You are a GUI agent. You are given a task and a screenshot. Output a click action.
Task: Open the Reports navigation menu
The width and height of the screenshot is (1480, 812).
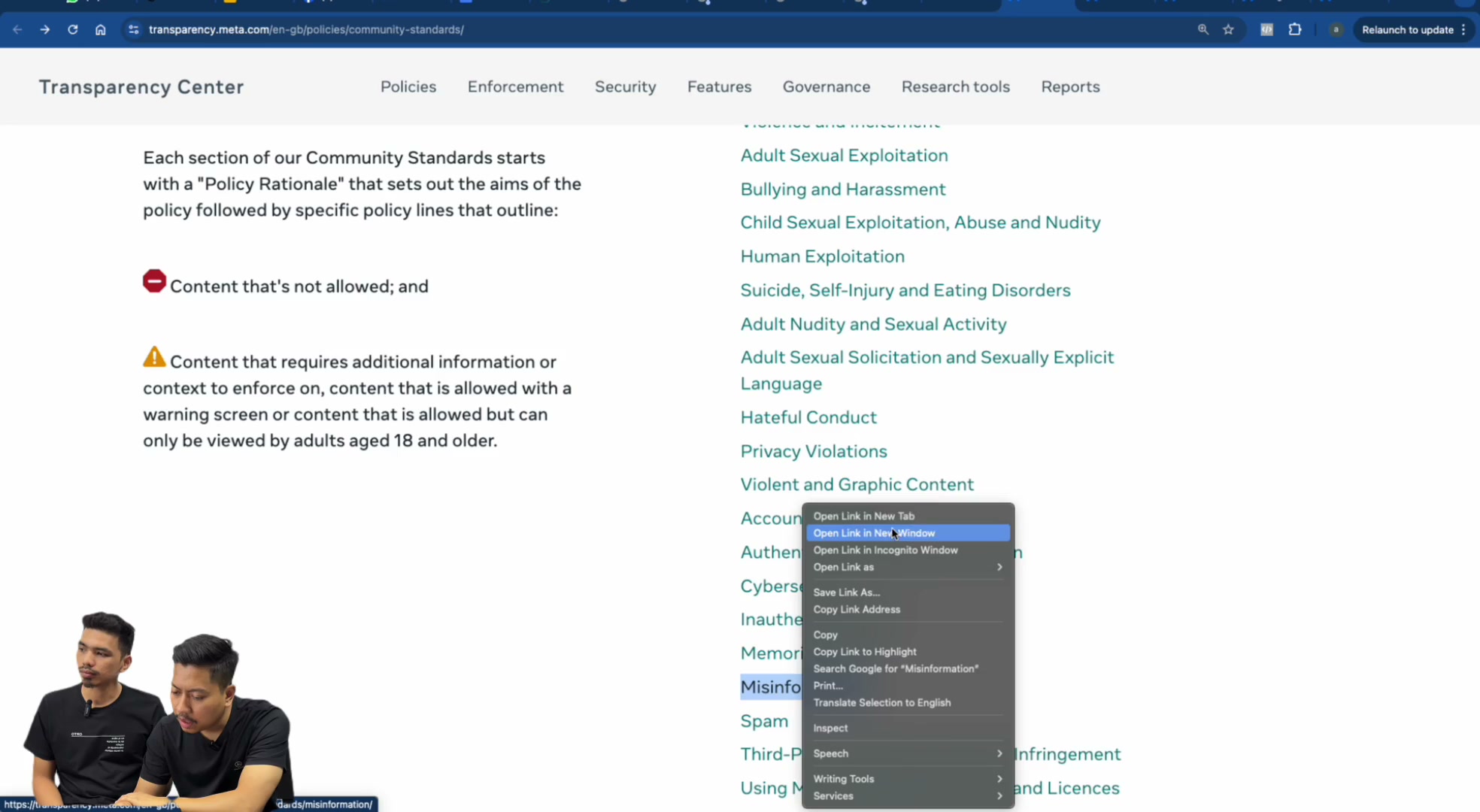coord(1071,86)
